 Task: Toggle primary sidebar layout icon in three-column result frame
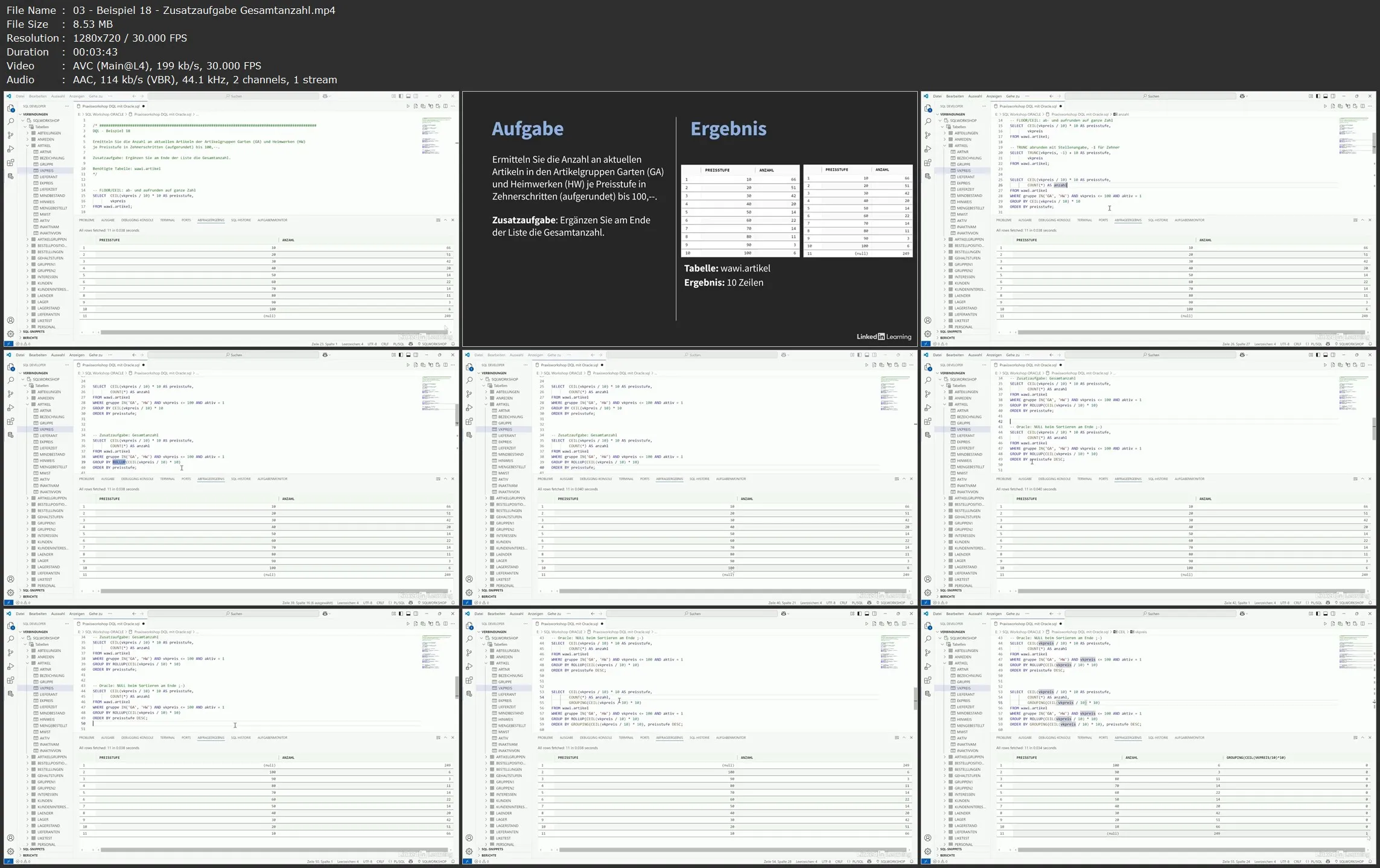pyautogui.click(x=1318, y=613)
